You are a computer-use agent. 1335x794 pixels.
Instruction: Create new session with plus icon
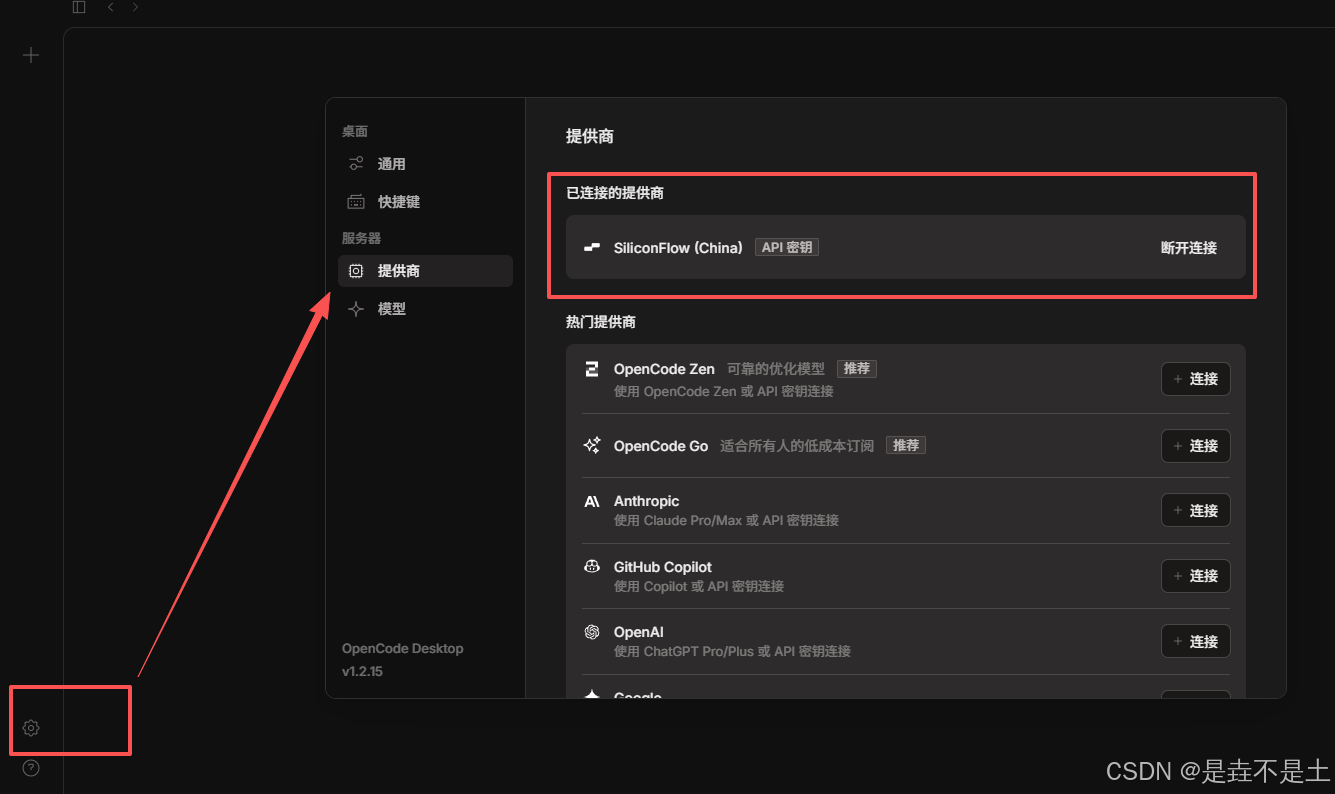(31, 55)
